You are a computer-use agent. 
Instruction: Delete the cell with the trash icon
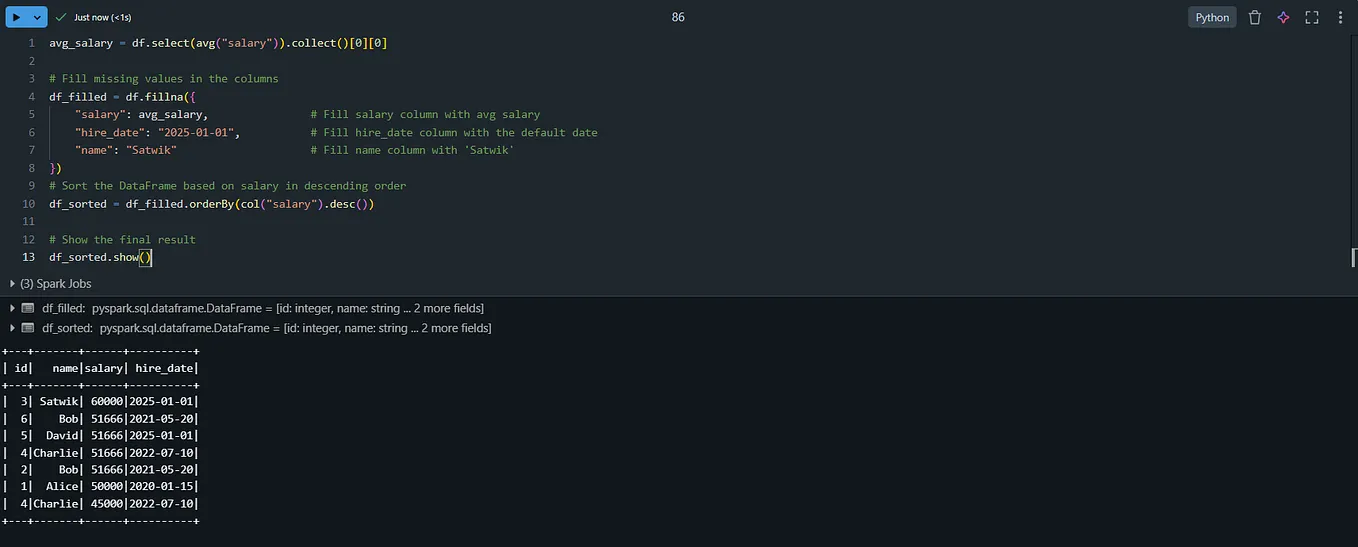pyautogui.click(x=1255, y=17)
